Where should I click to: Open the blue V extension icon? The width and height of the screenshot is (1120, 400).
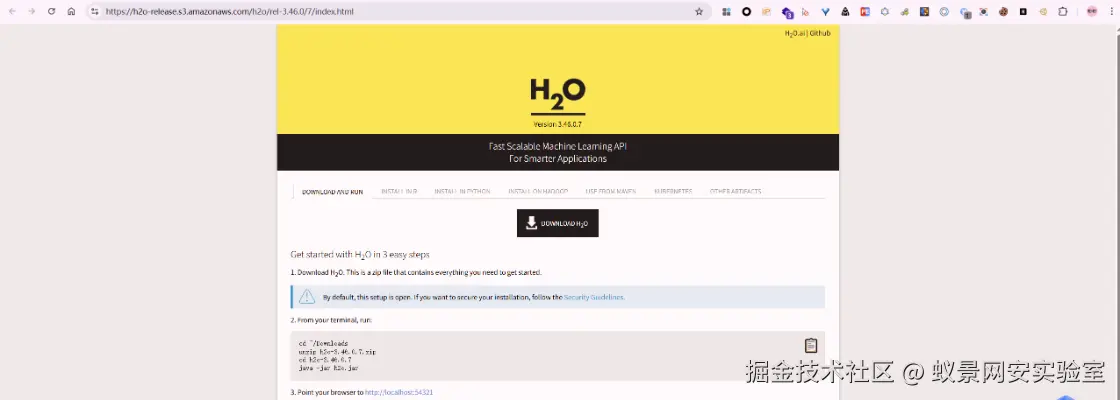[x=826, y=11]
